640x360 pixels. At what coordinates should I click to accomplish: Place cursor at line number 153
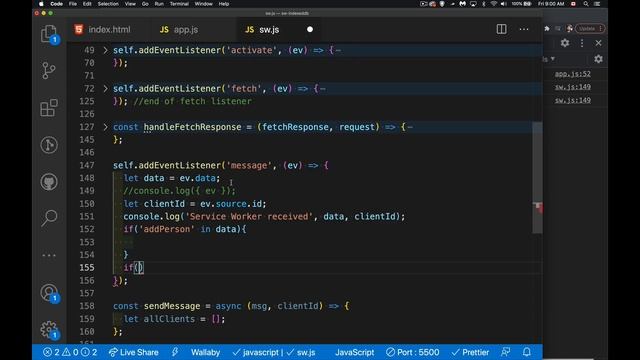[x=87, y=242]
